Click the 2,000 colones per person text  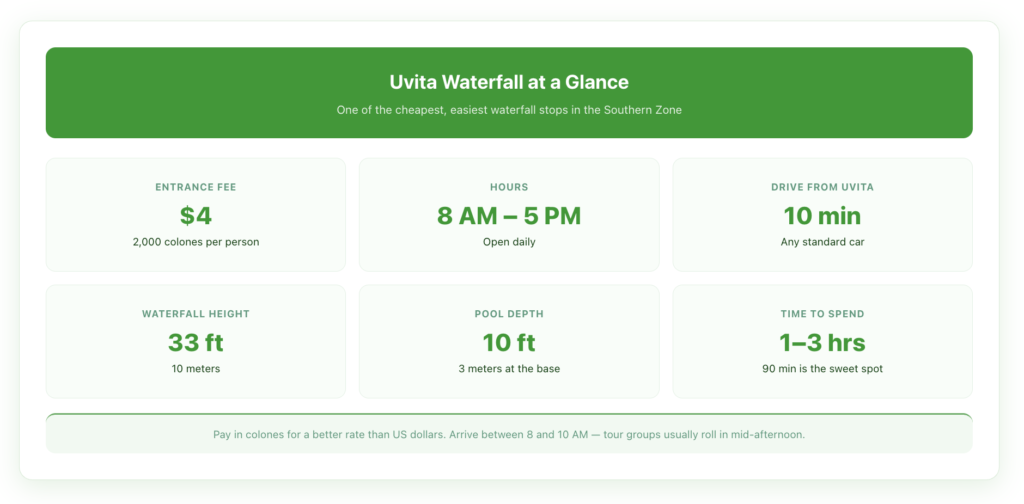(196, 242)
